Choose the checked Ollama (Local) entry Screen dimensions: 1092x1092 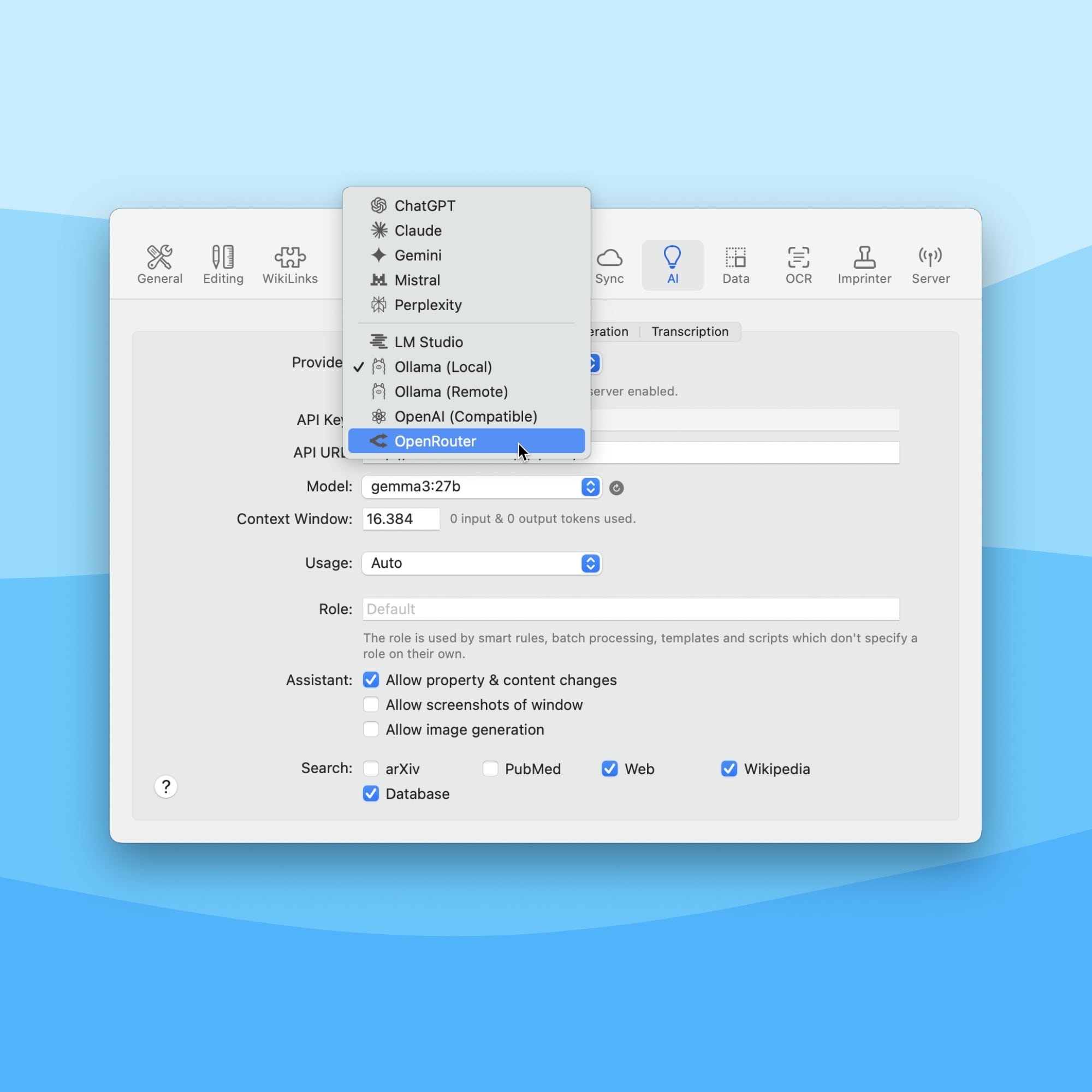[466, 367]
